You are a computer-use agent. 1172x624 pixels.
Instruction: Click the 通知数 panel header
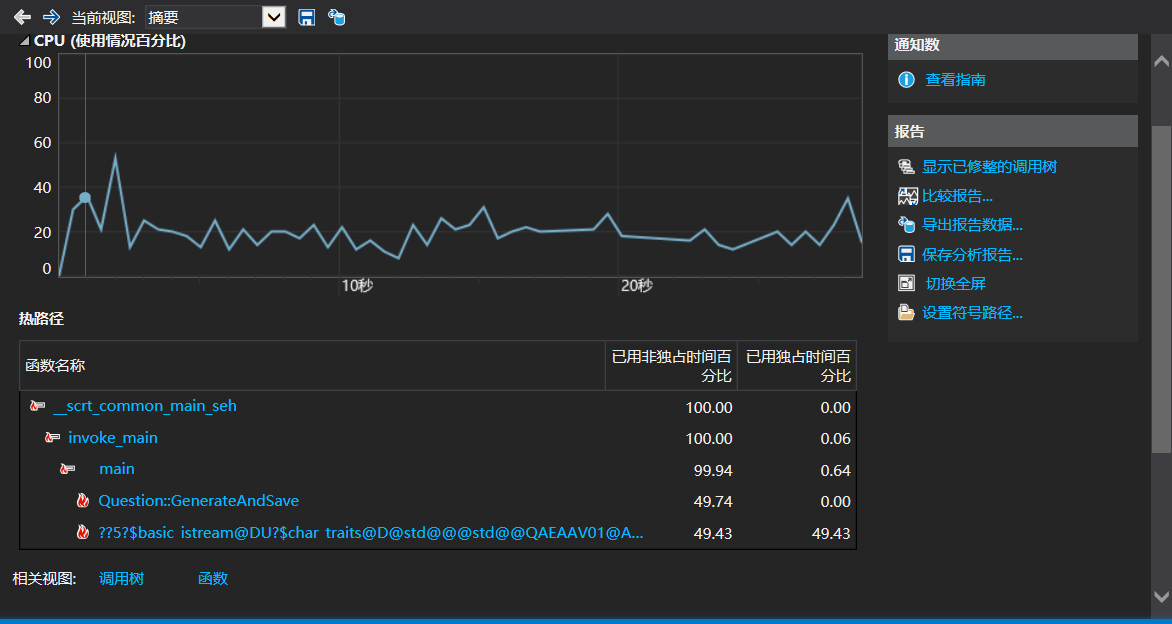coord(1012,45)
